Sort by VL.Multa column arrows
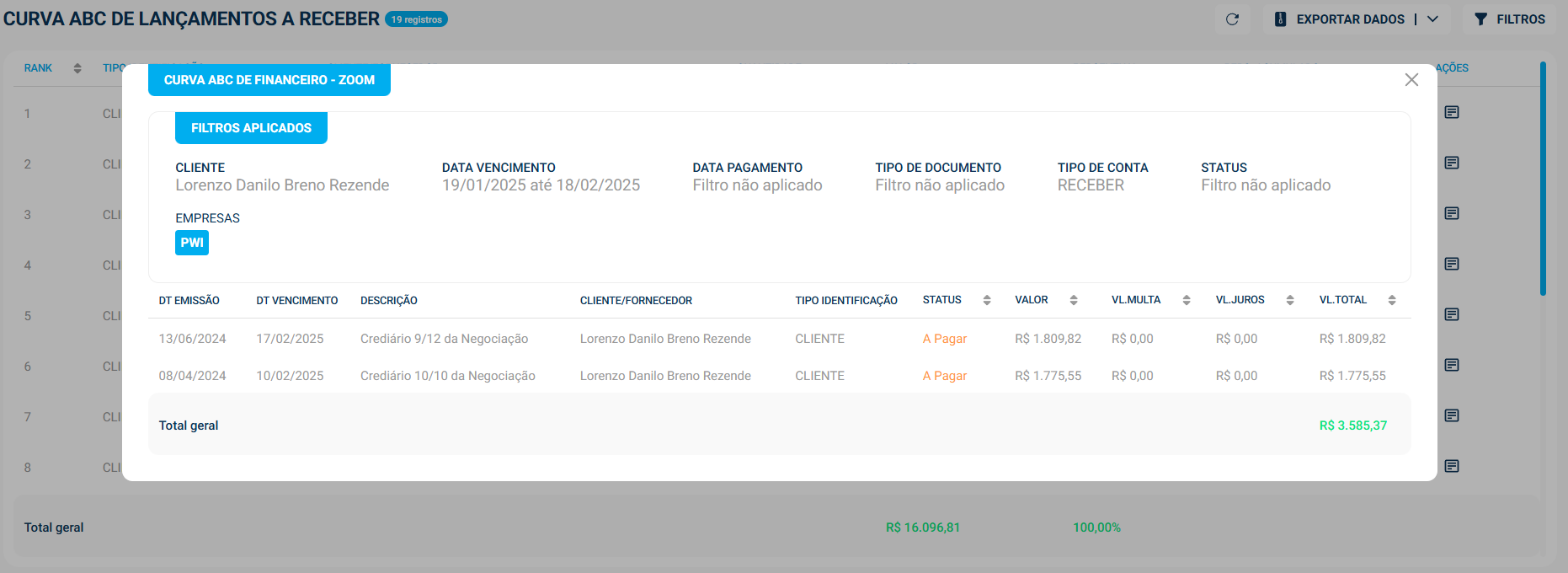The height and width of the screenshot is (573, 1568). [1187, 300]
